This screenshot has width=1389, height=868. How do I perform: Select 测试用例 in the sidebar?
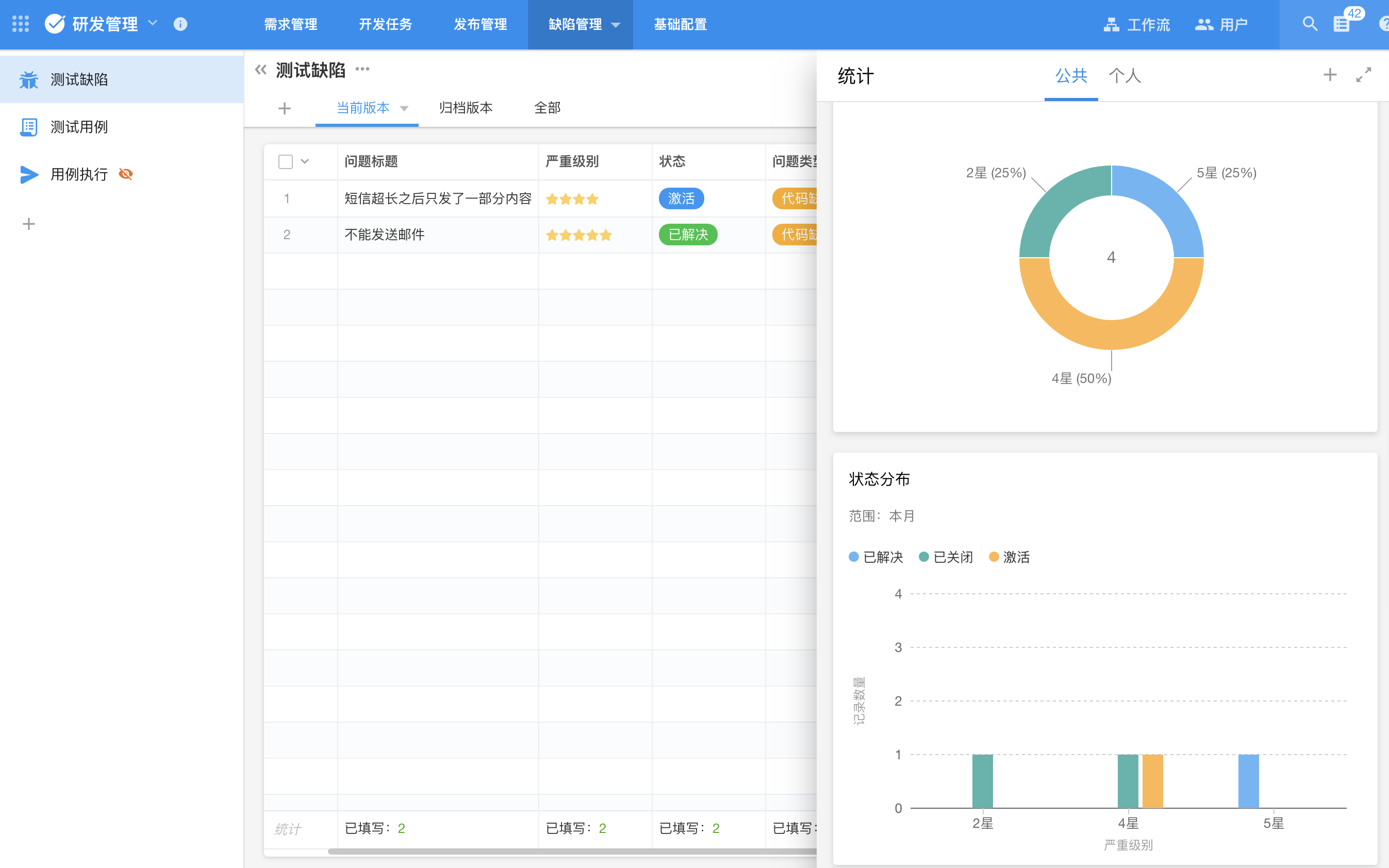(122, 127)
